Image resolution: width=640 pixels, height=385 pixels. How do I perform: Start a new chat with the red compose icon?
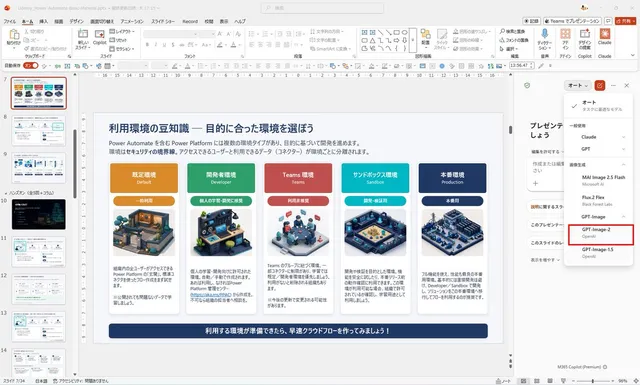(x=600, y=85)
